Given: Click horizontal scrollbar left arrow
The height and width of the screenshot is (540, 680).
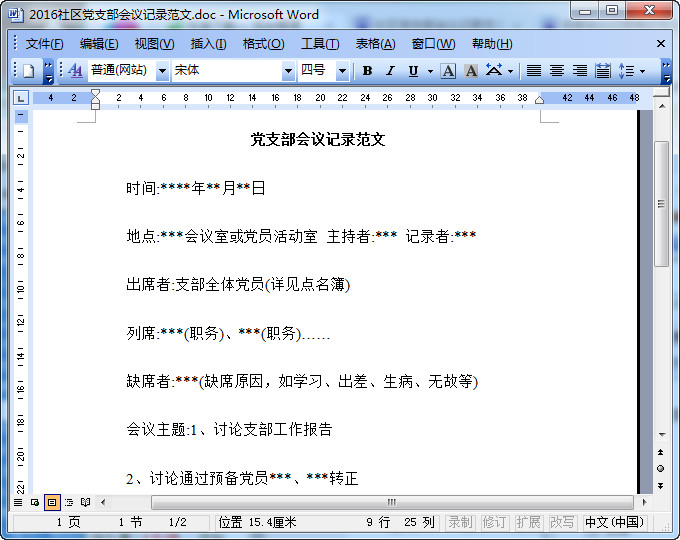Looking at the screenshot, I should 103,502.
